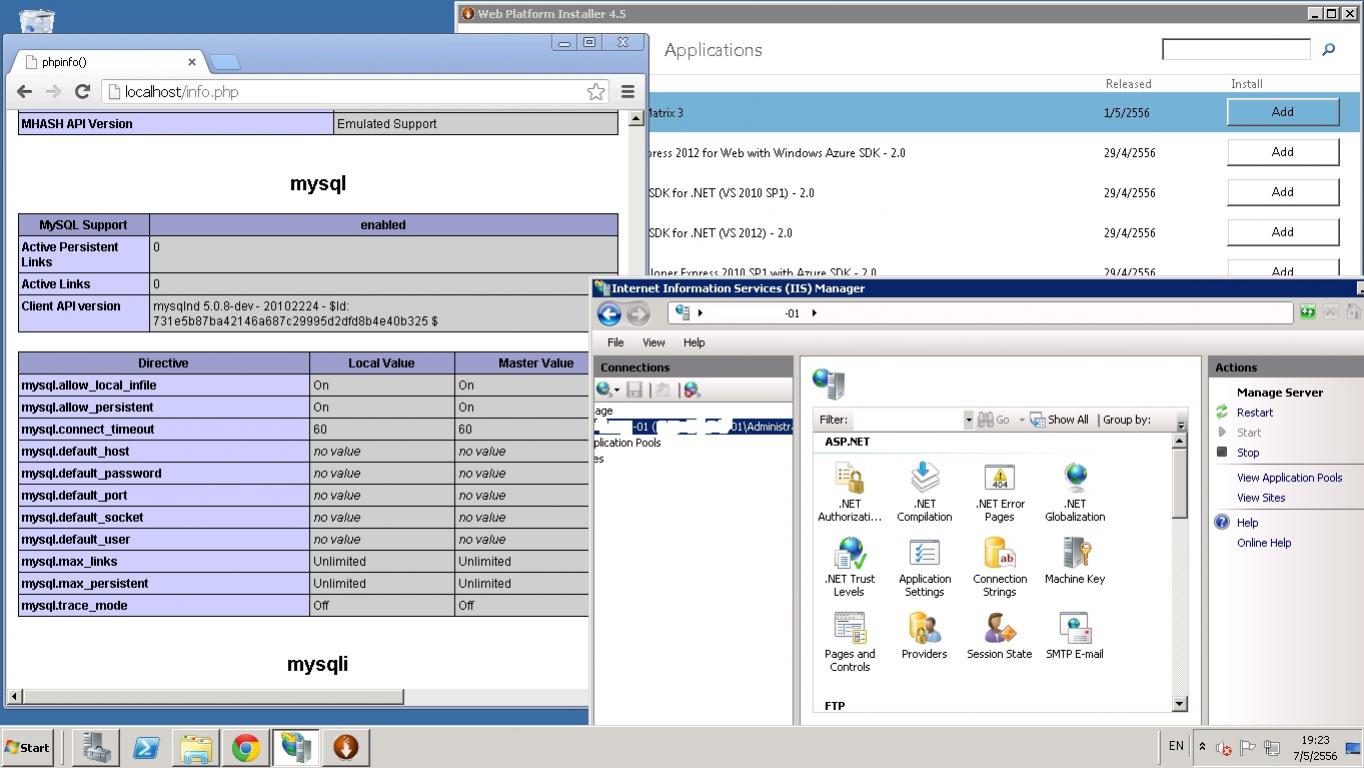The height and width of the screenshot is (768, 1364).
Task: Click Chrome forward arrow button
Action: pyautogui.click(x=54, y=91)
